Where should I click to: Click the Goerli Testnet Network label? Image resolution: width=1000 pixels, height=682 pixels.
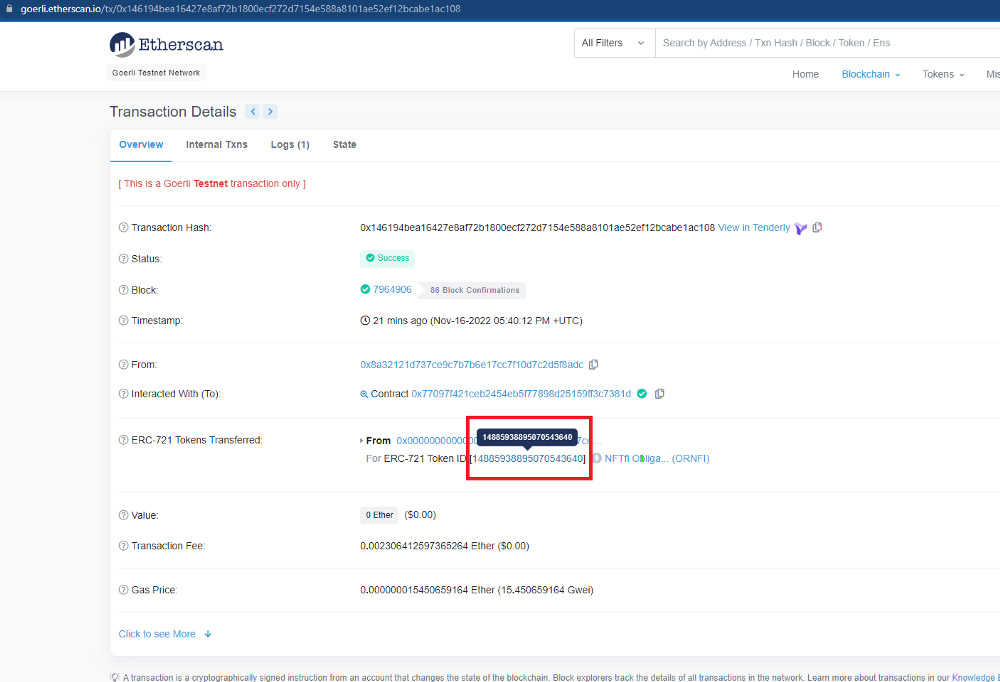pos(156,73)
